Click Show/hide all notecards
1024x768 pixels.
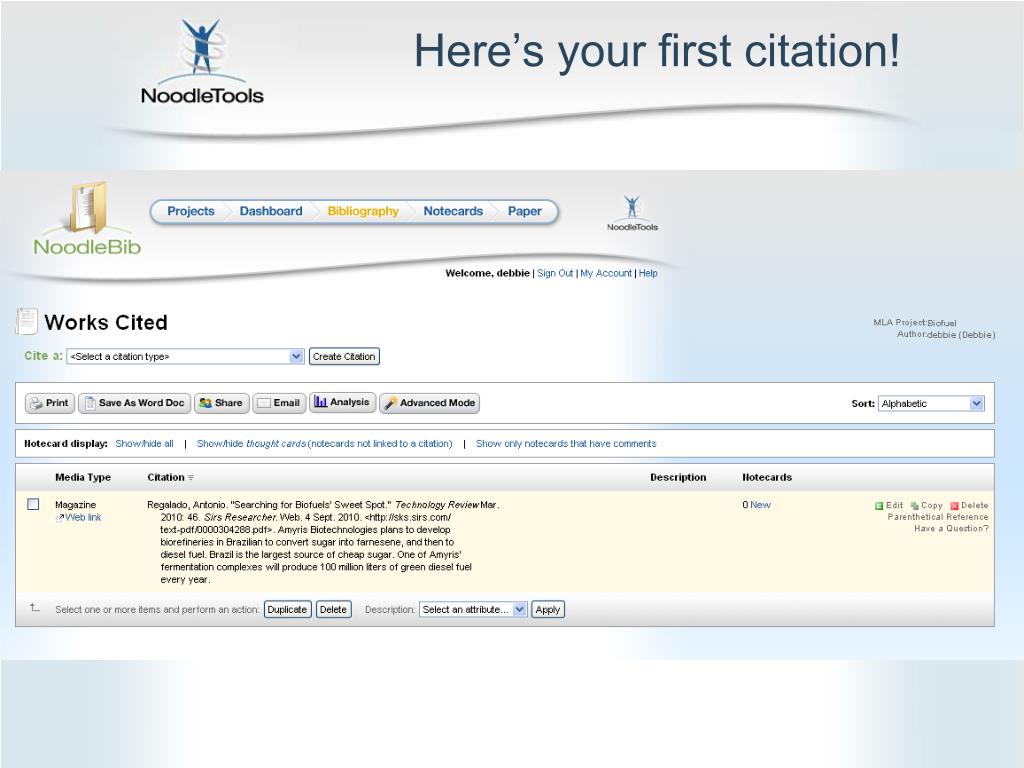(144, 443)
